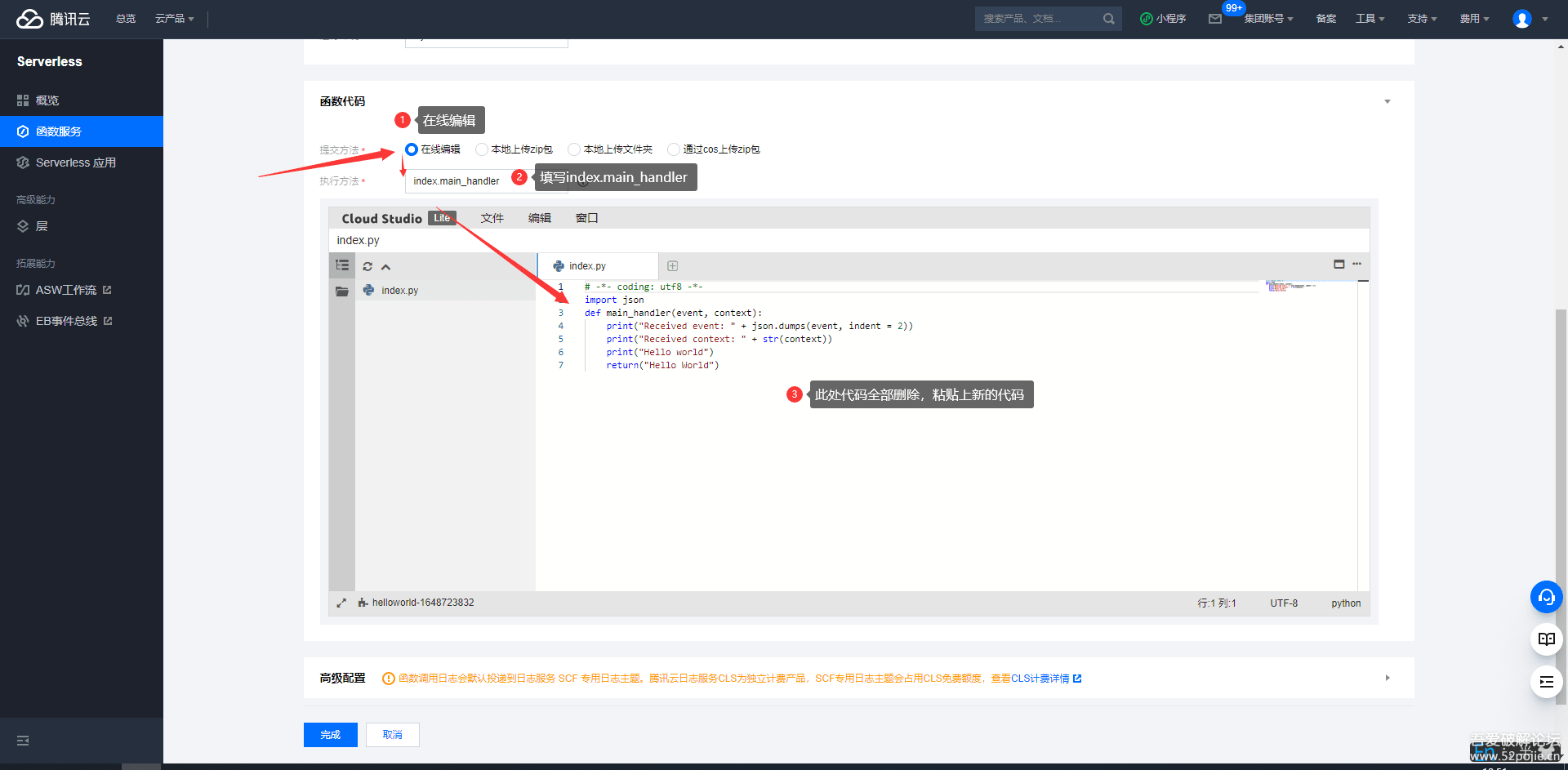The width and height of the screenshot is (1568, 770).
Task: Select index.py in the file tree
Action: point(446,291)
